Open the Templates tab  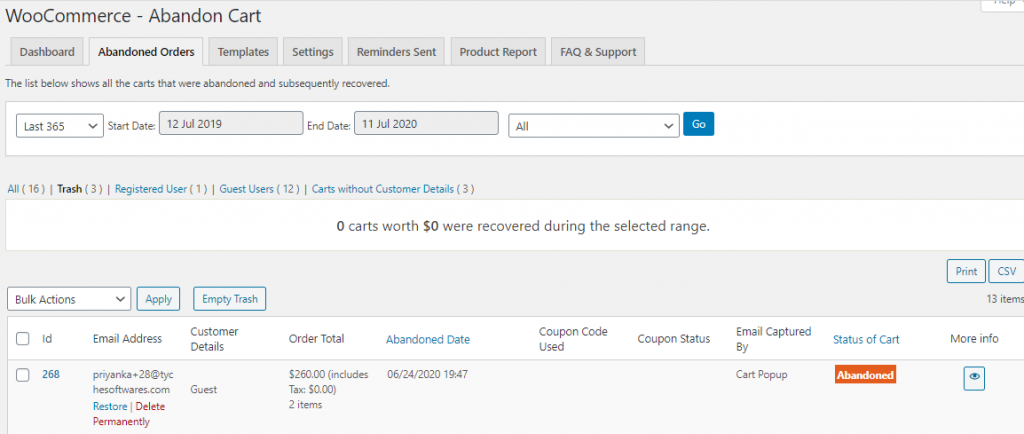coord(244,52)
